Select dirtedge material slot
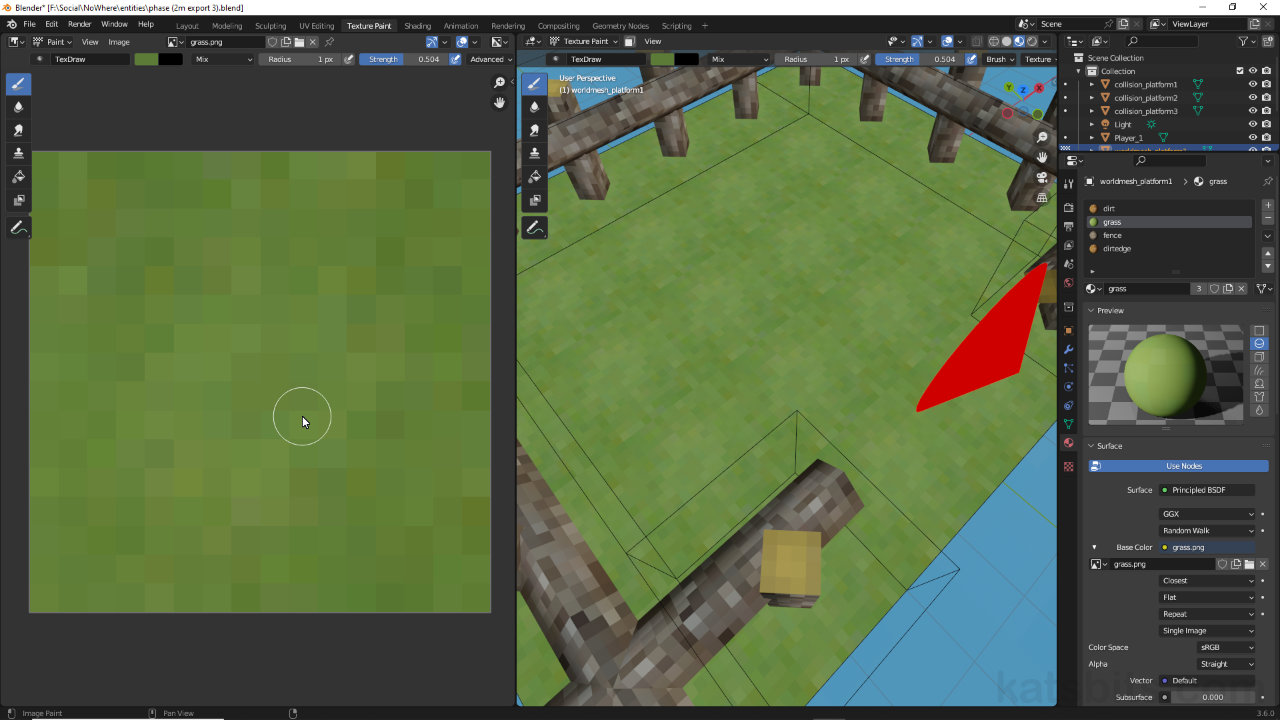 pyautogui.click(x=1169, y=248)
